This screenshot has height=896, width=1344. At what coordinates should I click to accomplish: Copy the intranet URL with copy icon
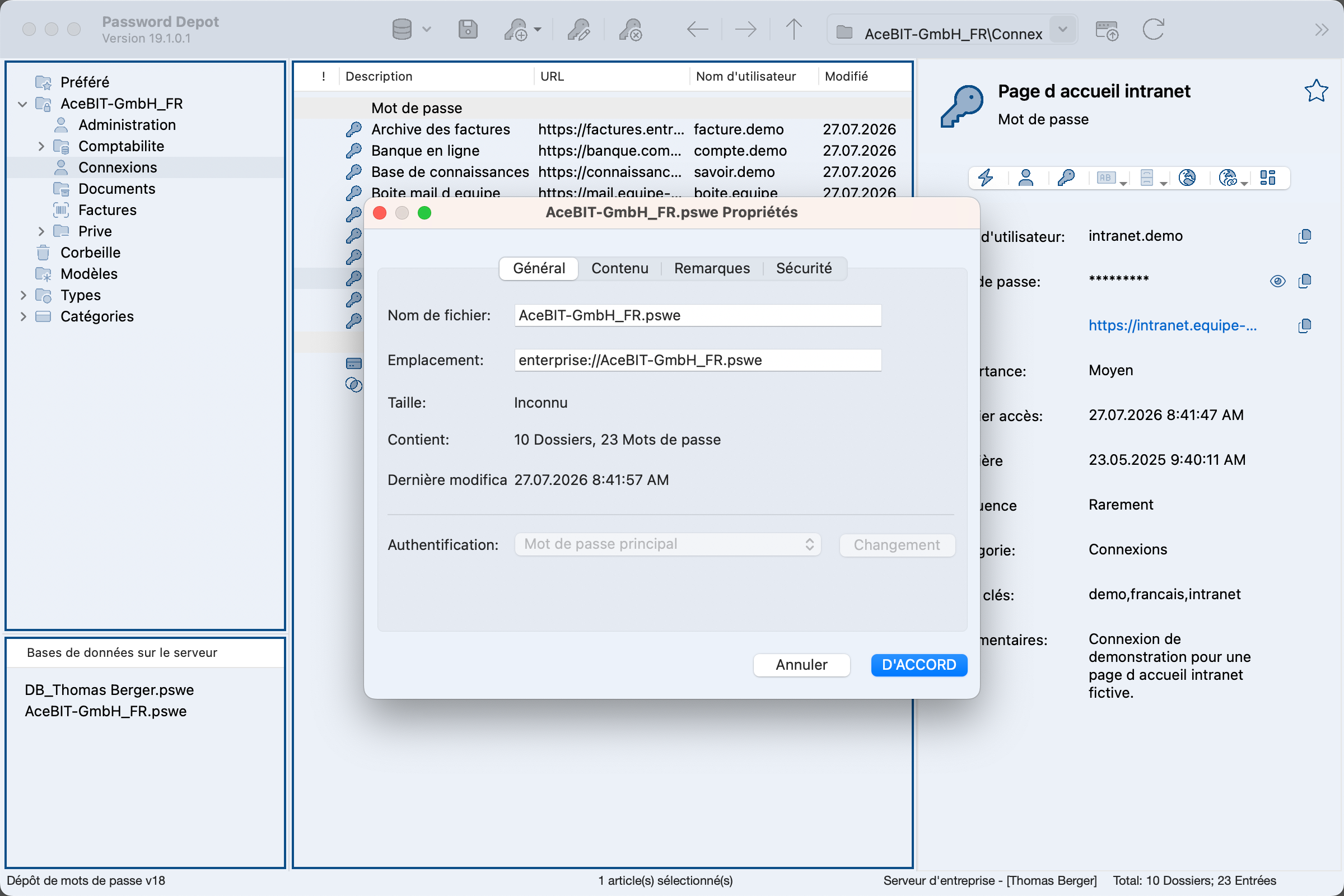pyautogui.click(x=1305, y=326)
